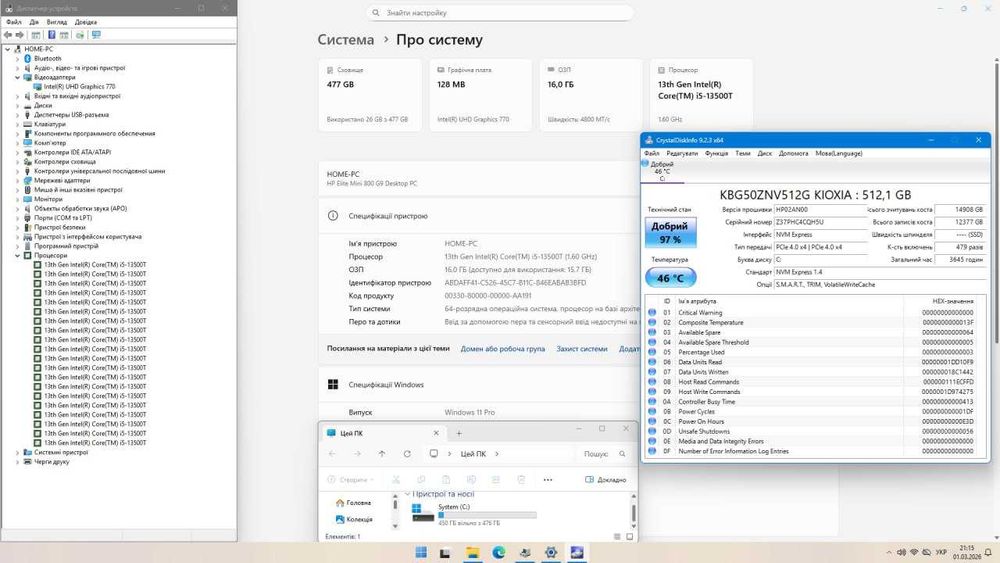Open the Вигляд menu in Device Manager
The image size is (1000, 563).
pyautogui.click(x=57, y=22)
